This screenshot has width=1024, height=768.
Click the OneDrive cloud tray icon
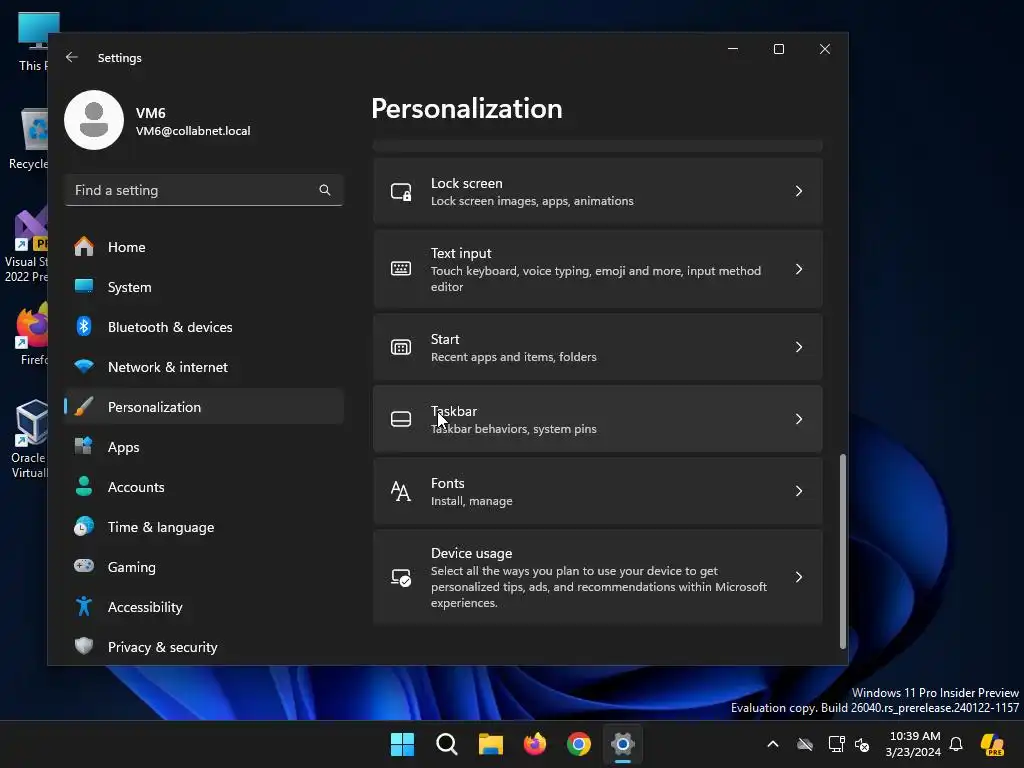pyautogui.click(x=805, y=744)
